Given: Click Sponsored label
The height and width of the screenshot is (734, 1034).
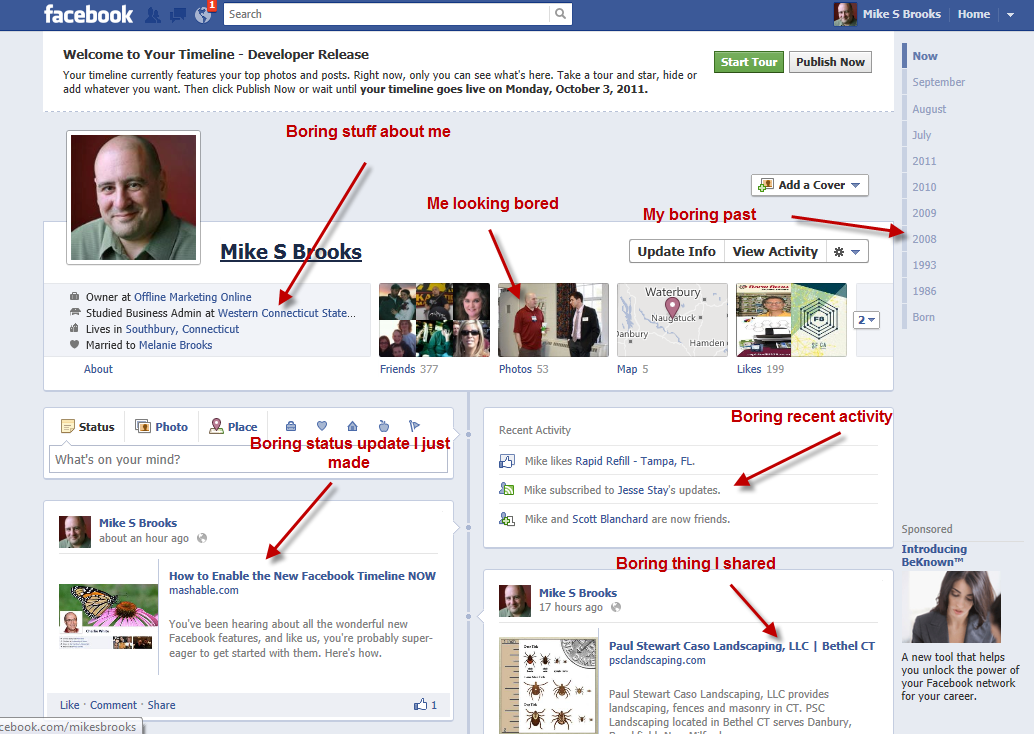Looking at the screenshot, I should coord(927,529).
